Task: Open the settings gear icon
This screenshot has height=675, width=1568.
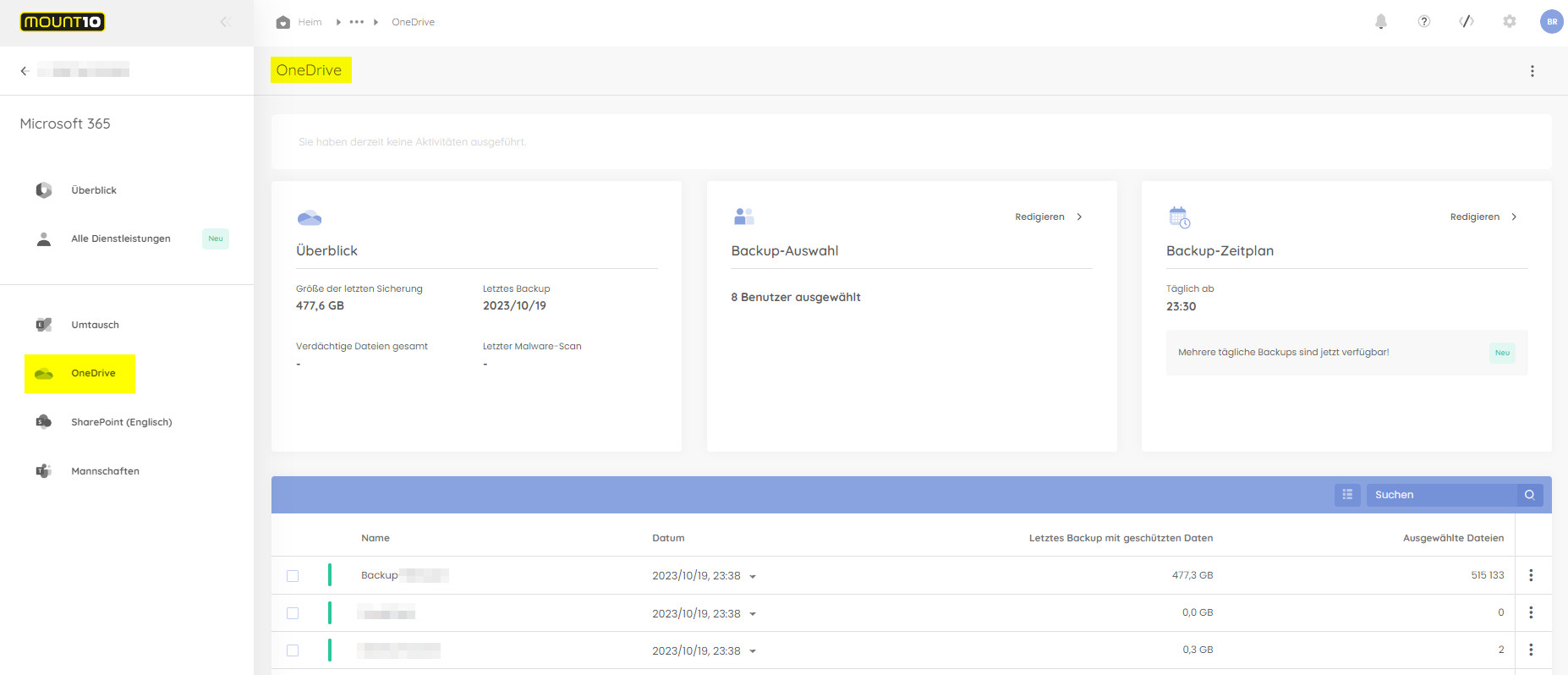Action: [1509, 22]
